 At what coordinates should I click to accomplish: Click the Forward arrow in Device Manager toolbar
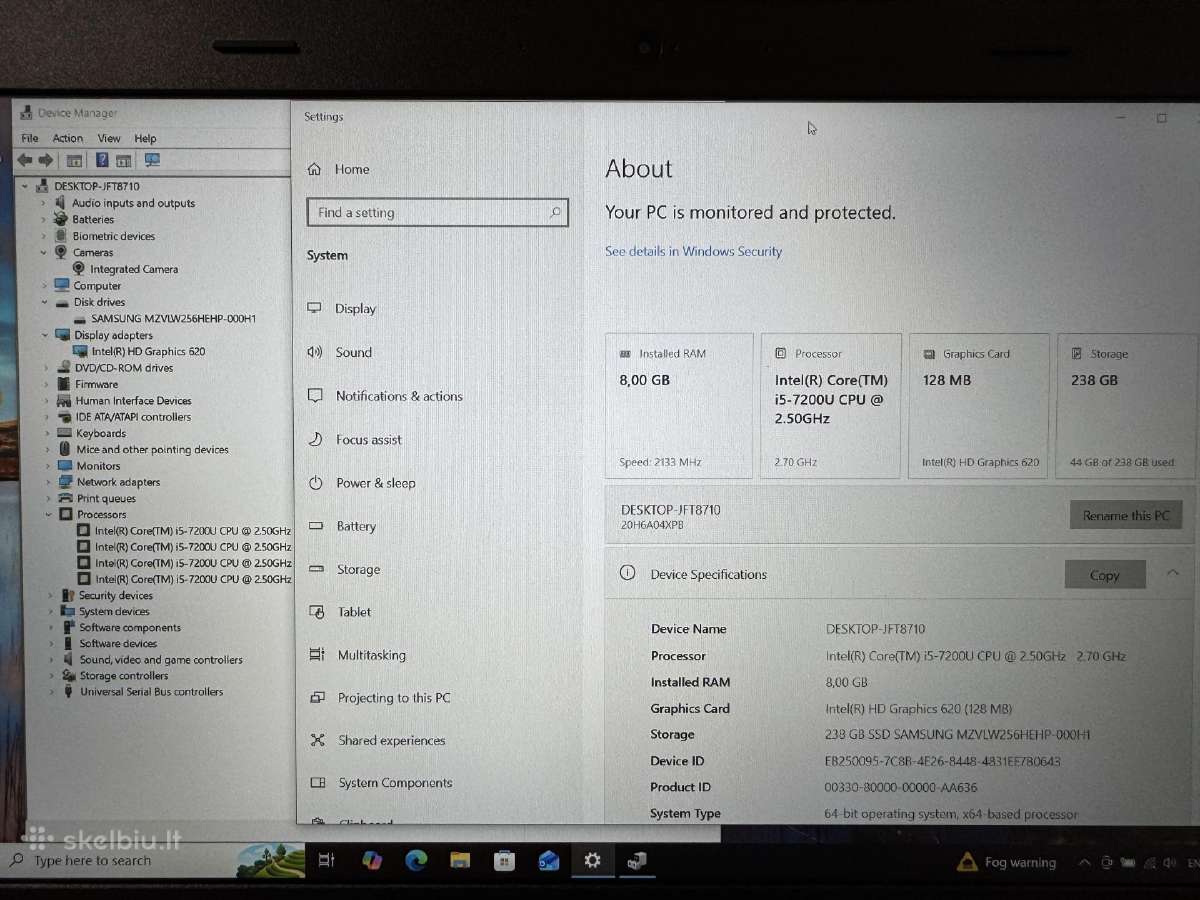46,160
